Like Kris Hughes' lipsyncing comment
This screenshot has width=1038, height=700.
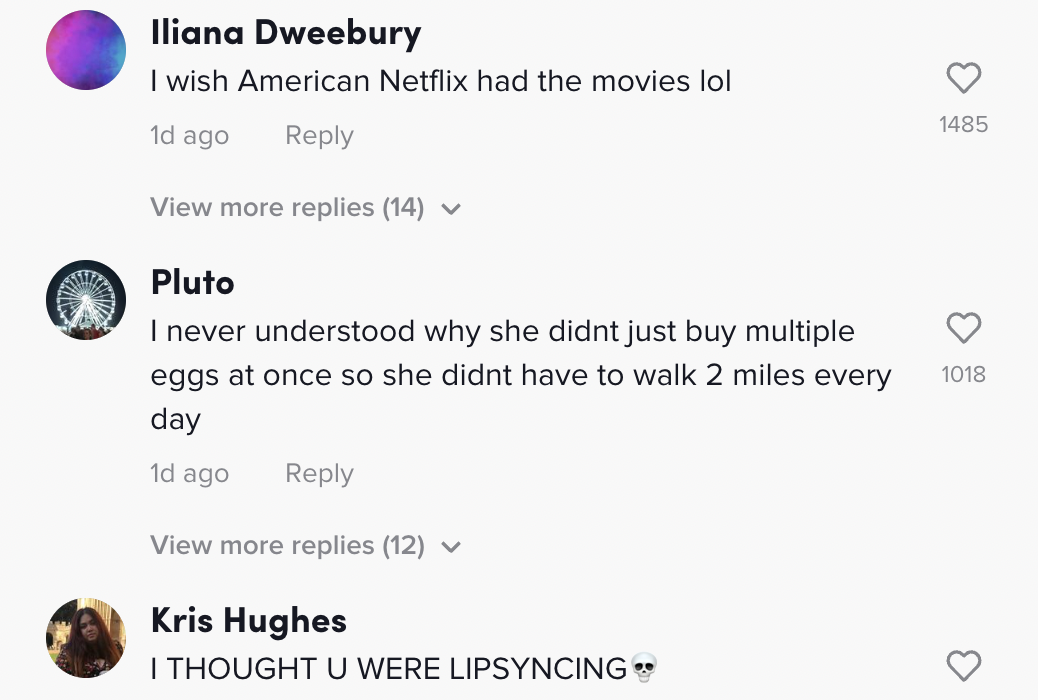coord(963,665)
